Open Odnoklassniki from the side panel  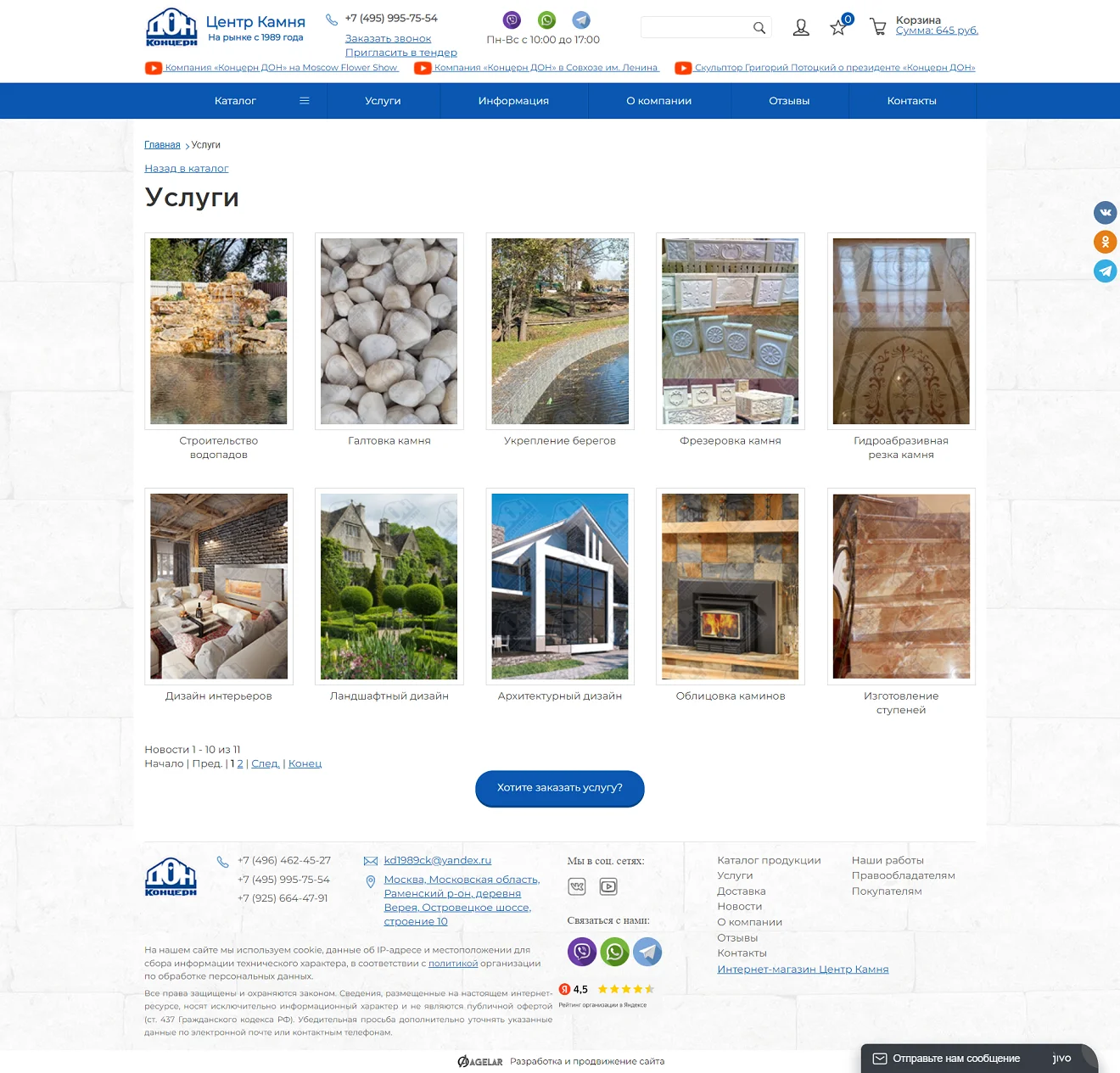(1105, 242)
